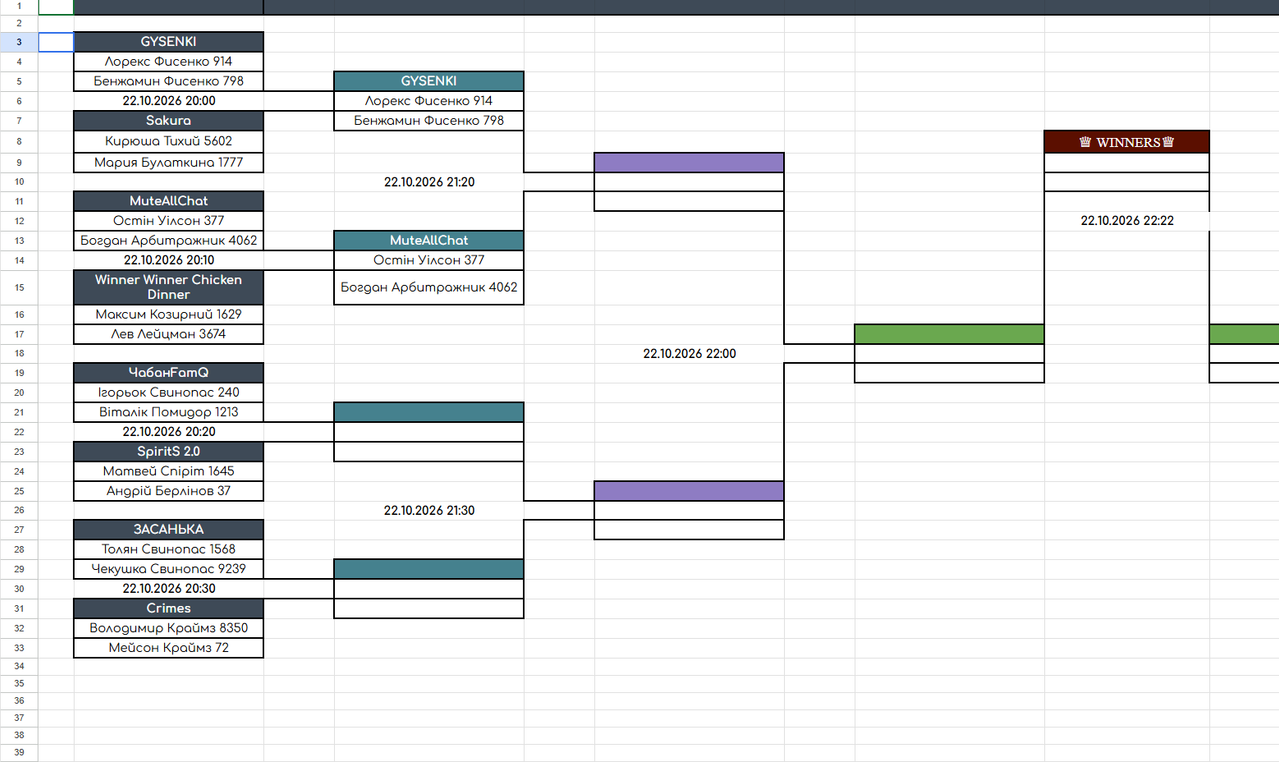Click the 'Мейсон Краймз 72' cell
Screen dimensions: 1279x762
click(169, 648)
